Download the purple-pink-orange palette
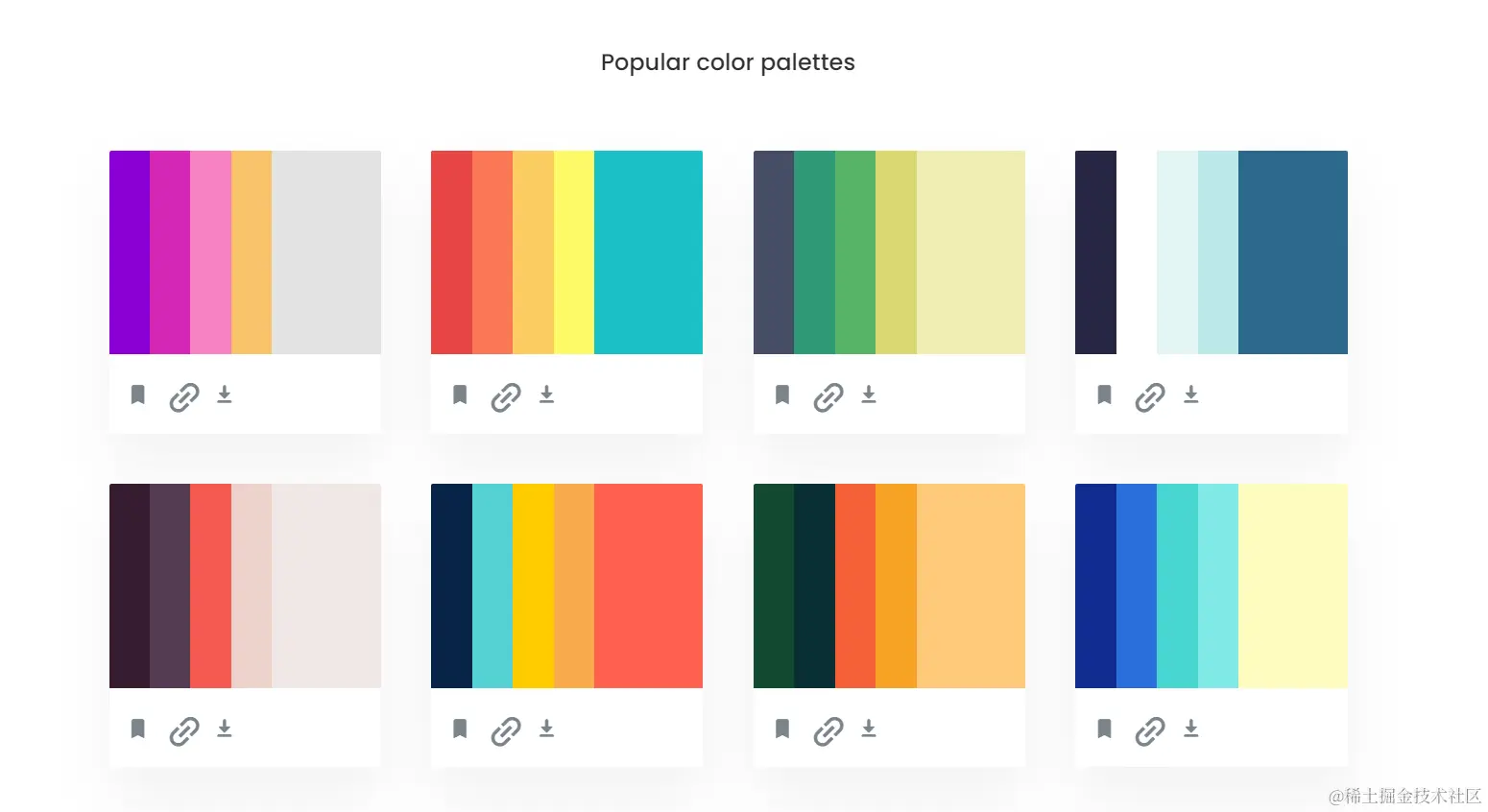Image resolution: width=1488 pixels, height=812 pixels. [225, 394]
